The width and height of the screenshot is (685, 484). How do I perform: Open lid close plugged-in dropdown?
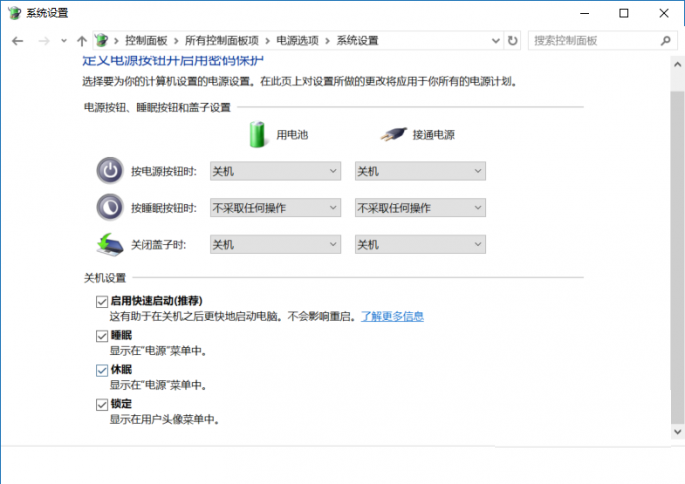coord(420,245)
